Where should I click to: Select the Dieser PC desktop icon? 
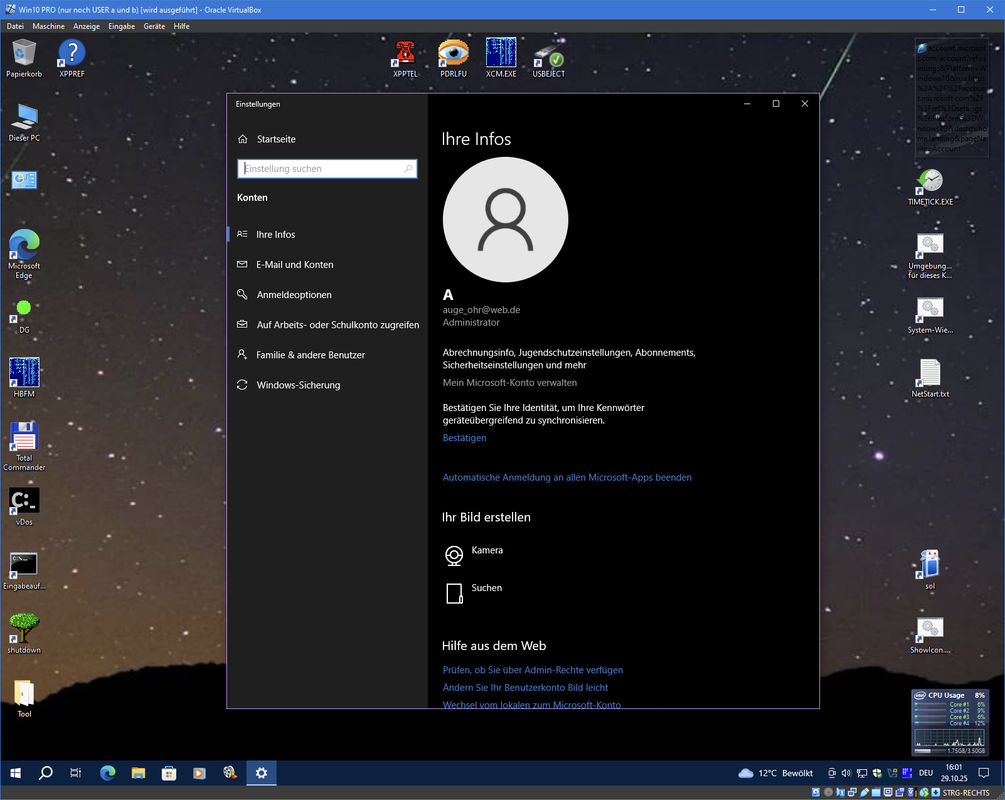click(x=24, y=122)
